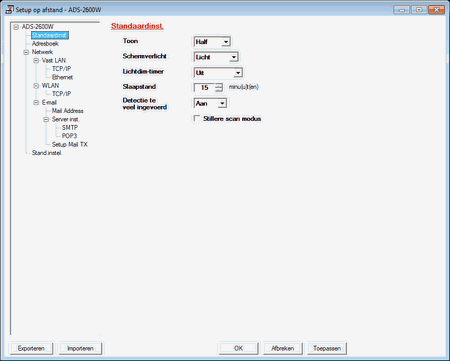450x361 pixels.
Task: Open the Toon dropdown
Action: (226, 42)
